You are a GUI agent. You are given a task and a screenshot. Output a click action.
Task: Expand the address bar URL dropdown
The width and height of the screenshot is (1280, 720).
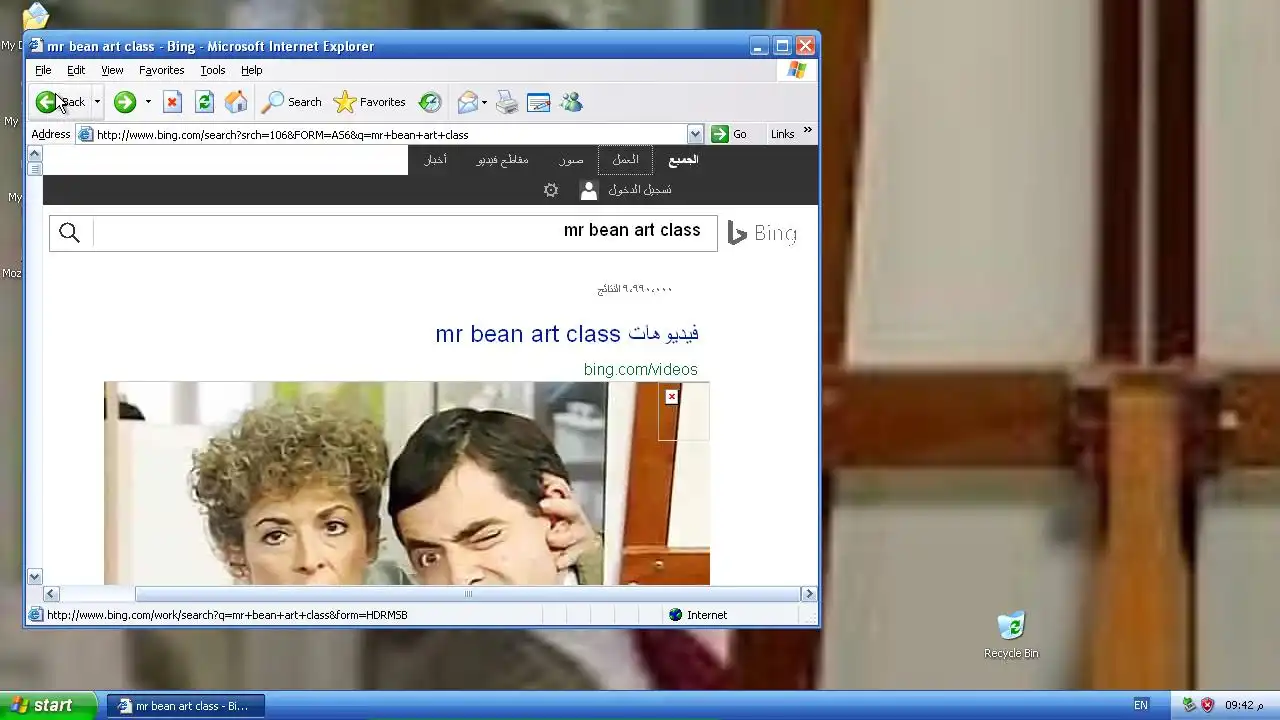pos(695,134)
